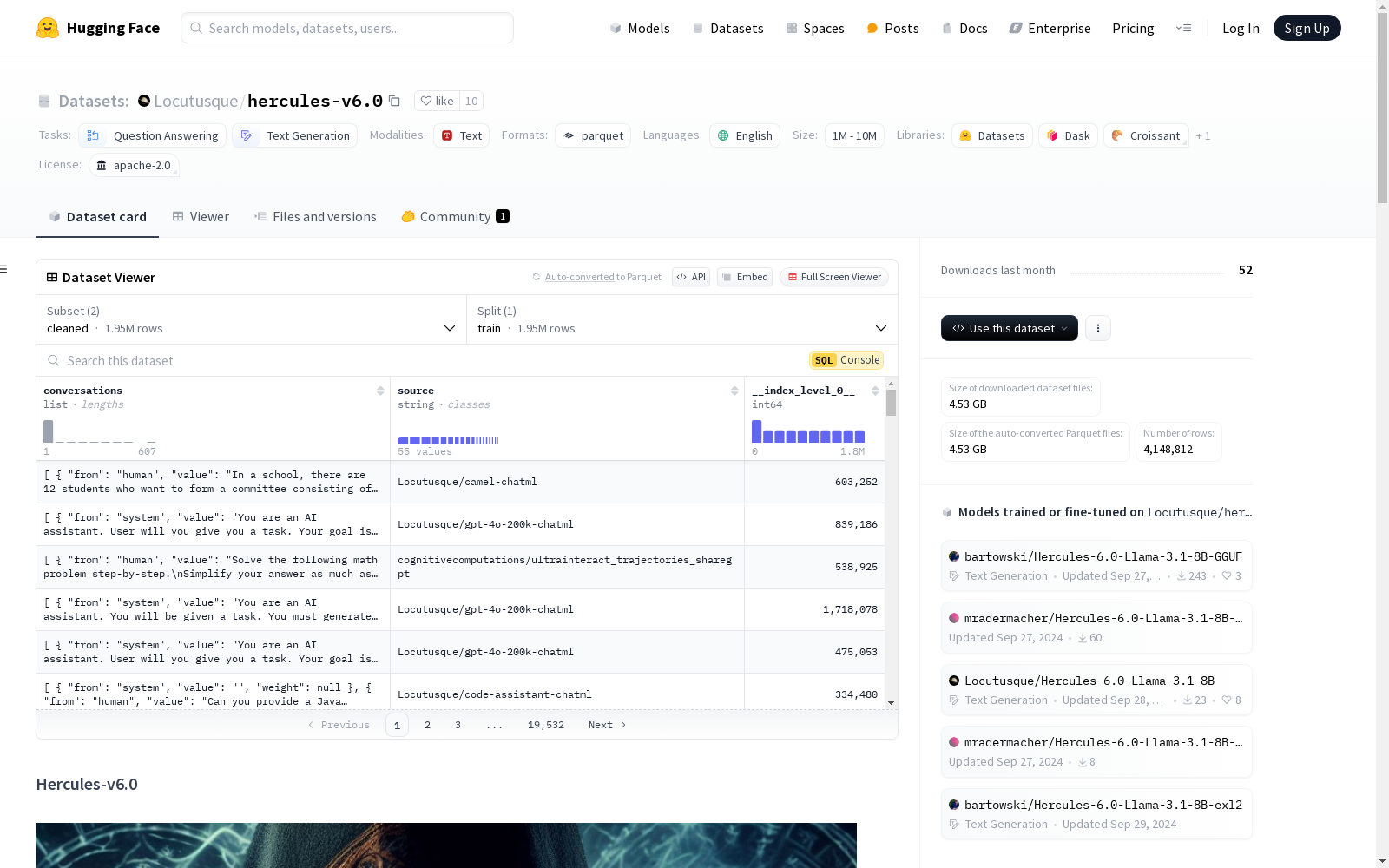Expand the Split dropdown showing train

point(682,319)
